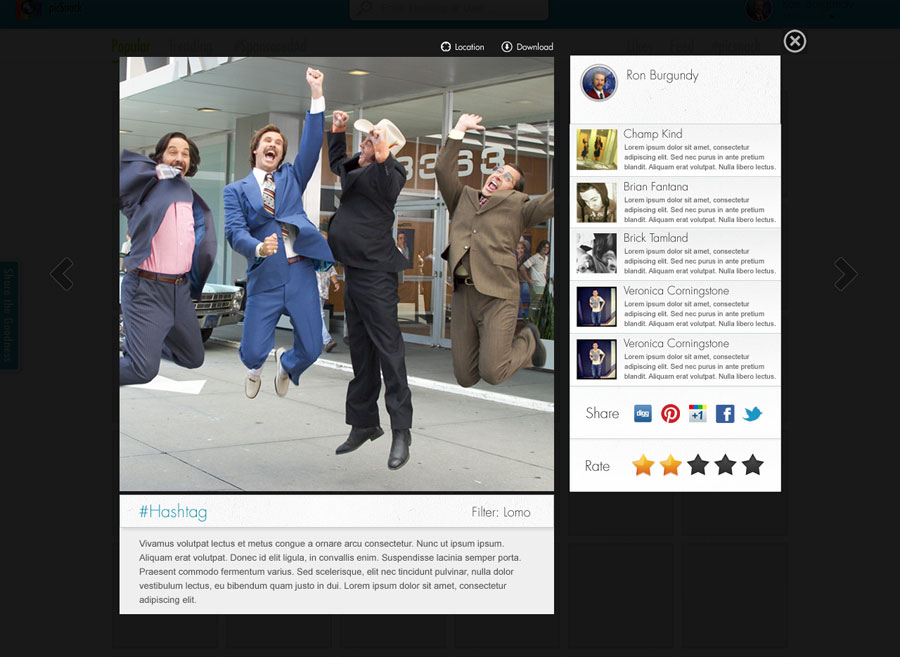The image size is (900, 657).
Task: Open the user avatar in the top bar
Action: pos(759,9)
